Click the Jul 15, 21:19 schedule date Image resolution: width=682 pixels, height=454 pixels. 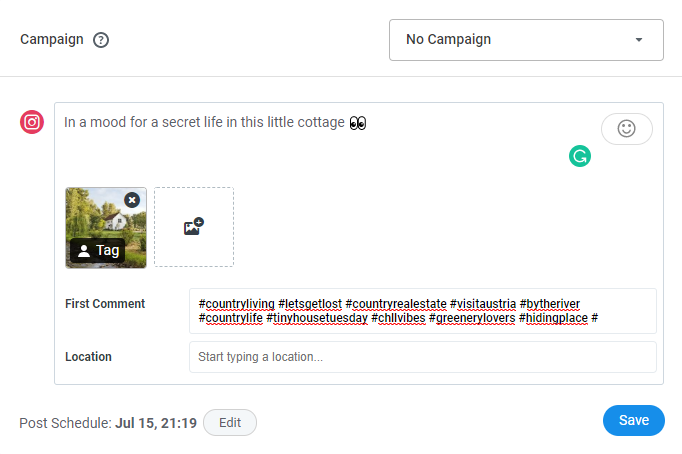pos(155,423)
